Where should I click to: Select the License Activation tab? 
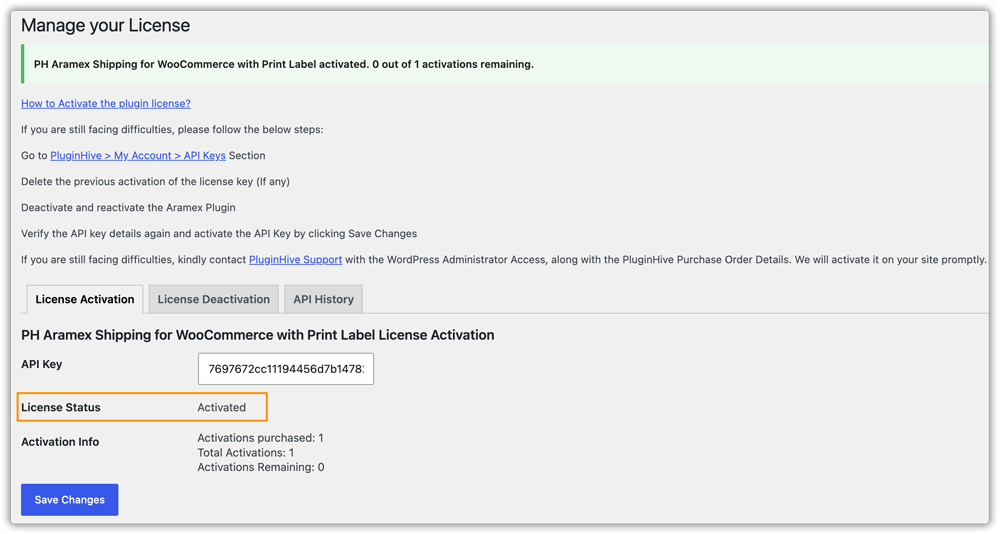[x=85, y=299]
